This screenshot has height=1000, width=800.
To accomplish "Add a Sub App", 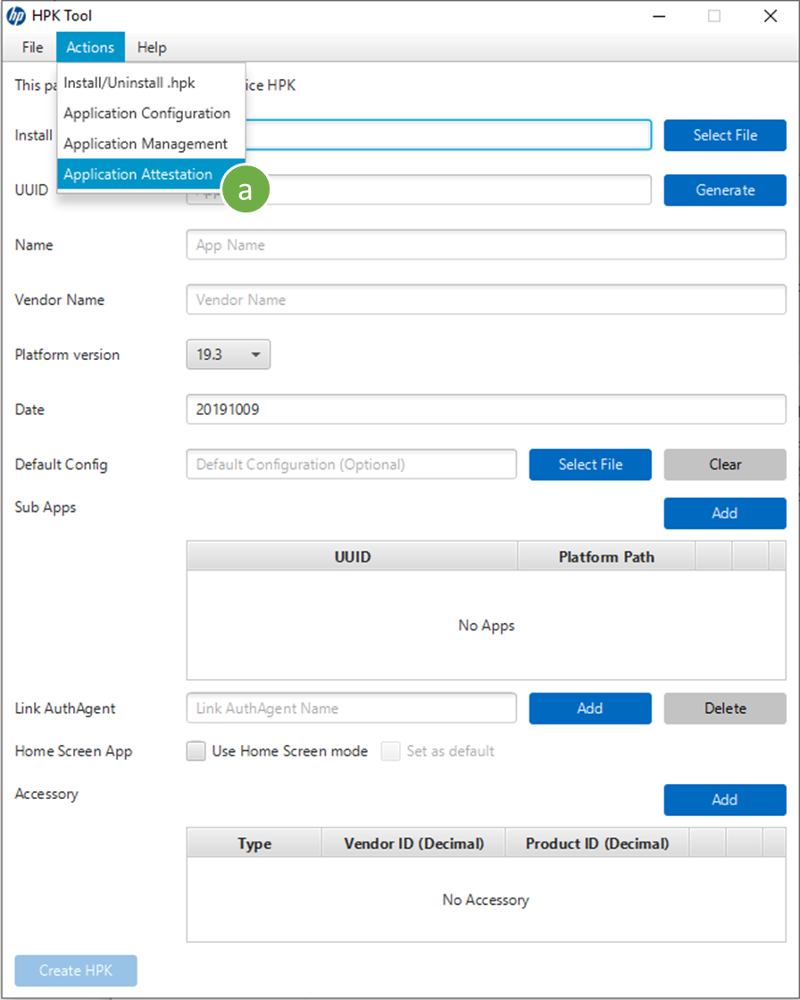I will [x=725, y=513].
